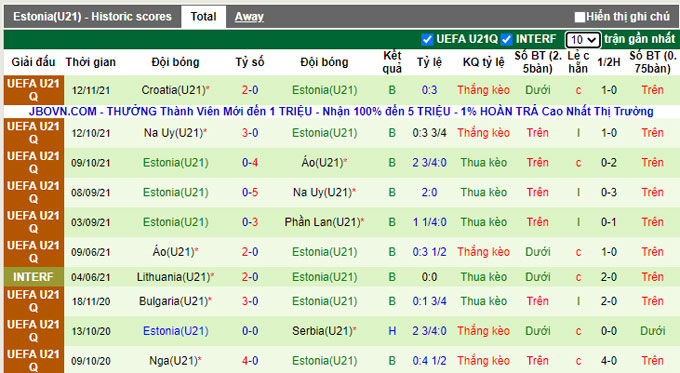Click the Thời gian column header
Viewport: 680px width, 373px height.
click(91, 62)
